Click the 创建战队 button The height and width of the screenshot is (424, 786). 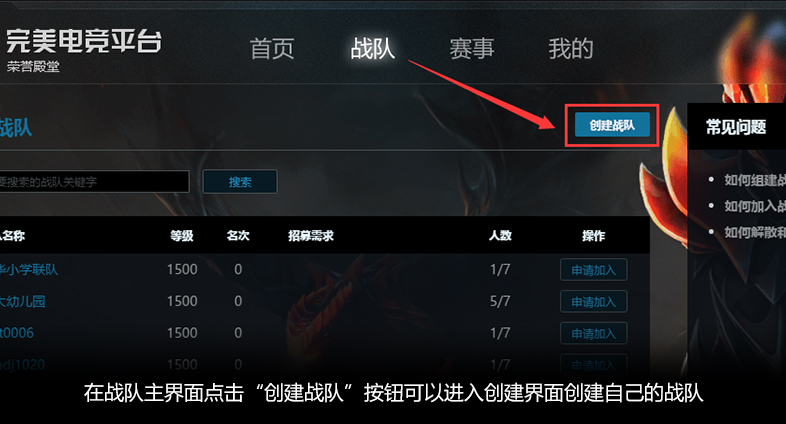pos(612,125)
